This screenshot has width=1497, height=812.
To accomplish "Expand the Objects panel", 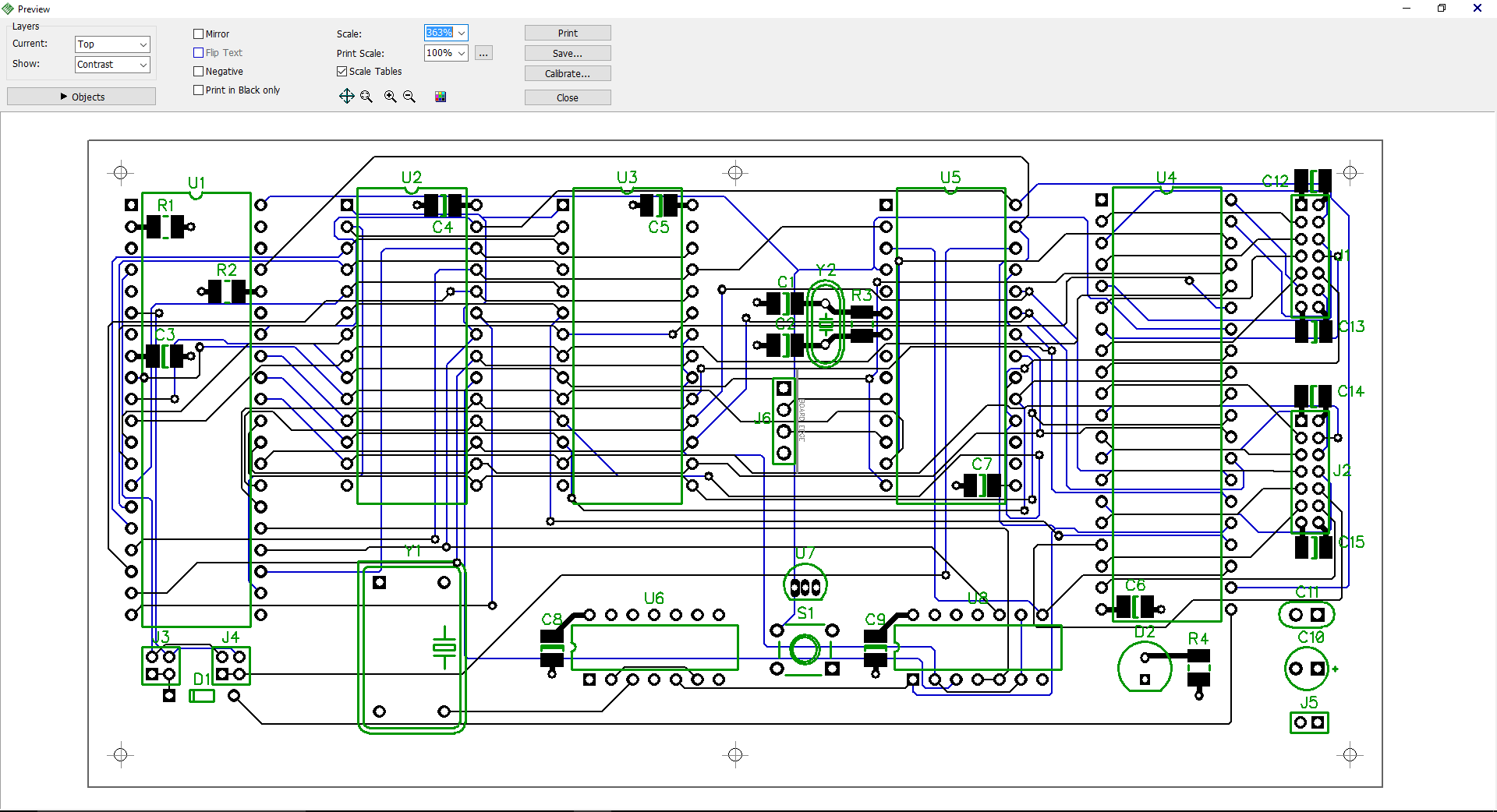I will coord(81,97).
